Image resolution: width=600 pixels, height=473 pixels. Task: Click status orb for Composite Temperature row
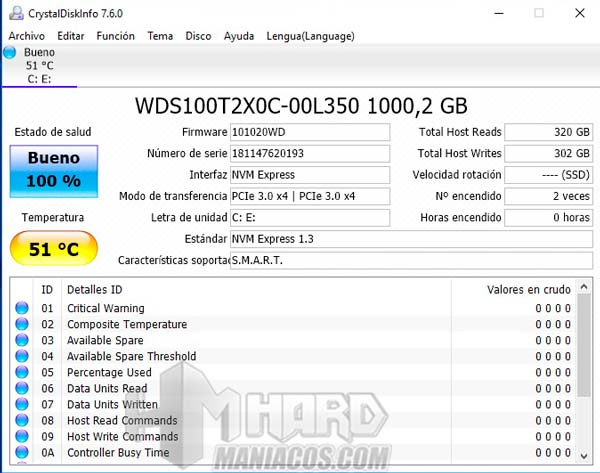click(x=22, y=324)
